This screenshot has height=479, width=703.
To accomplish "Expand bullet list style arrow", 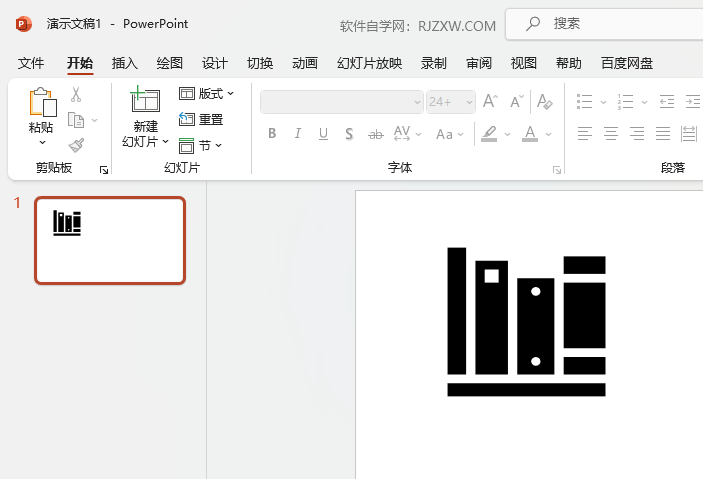I will [x=603, y=102].
